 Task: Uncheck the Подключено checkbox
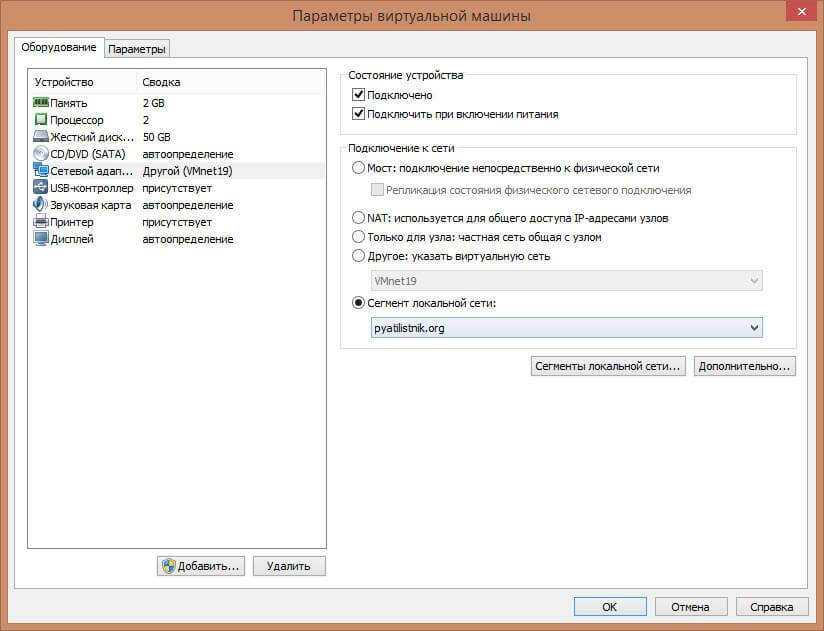(359, 95)
